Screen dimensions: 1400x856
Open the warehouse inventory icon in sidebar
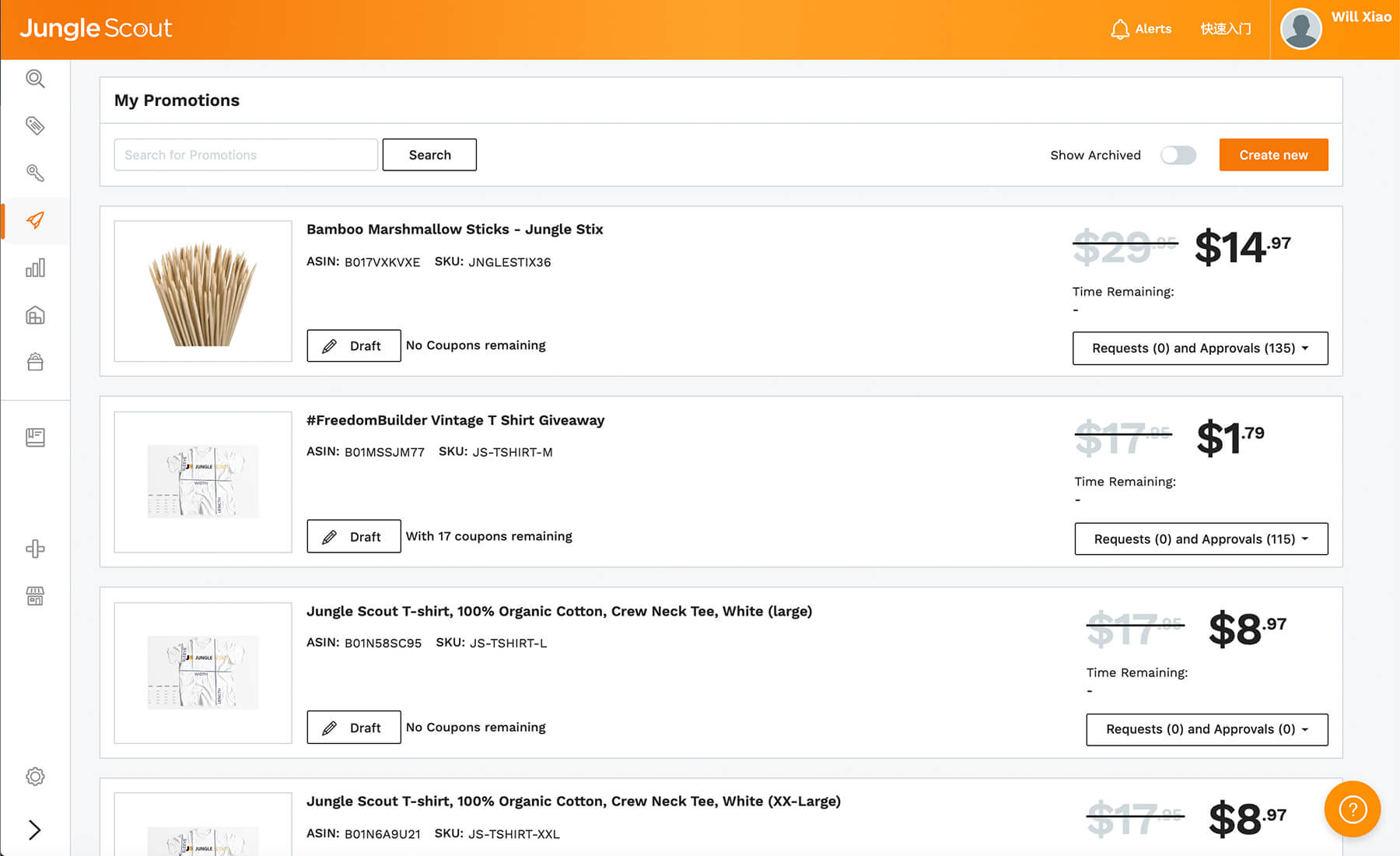point(35,315)
